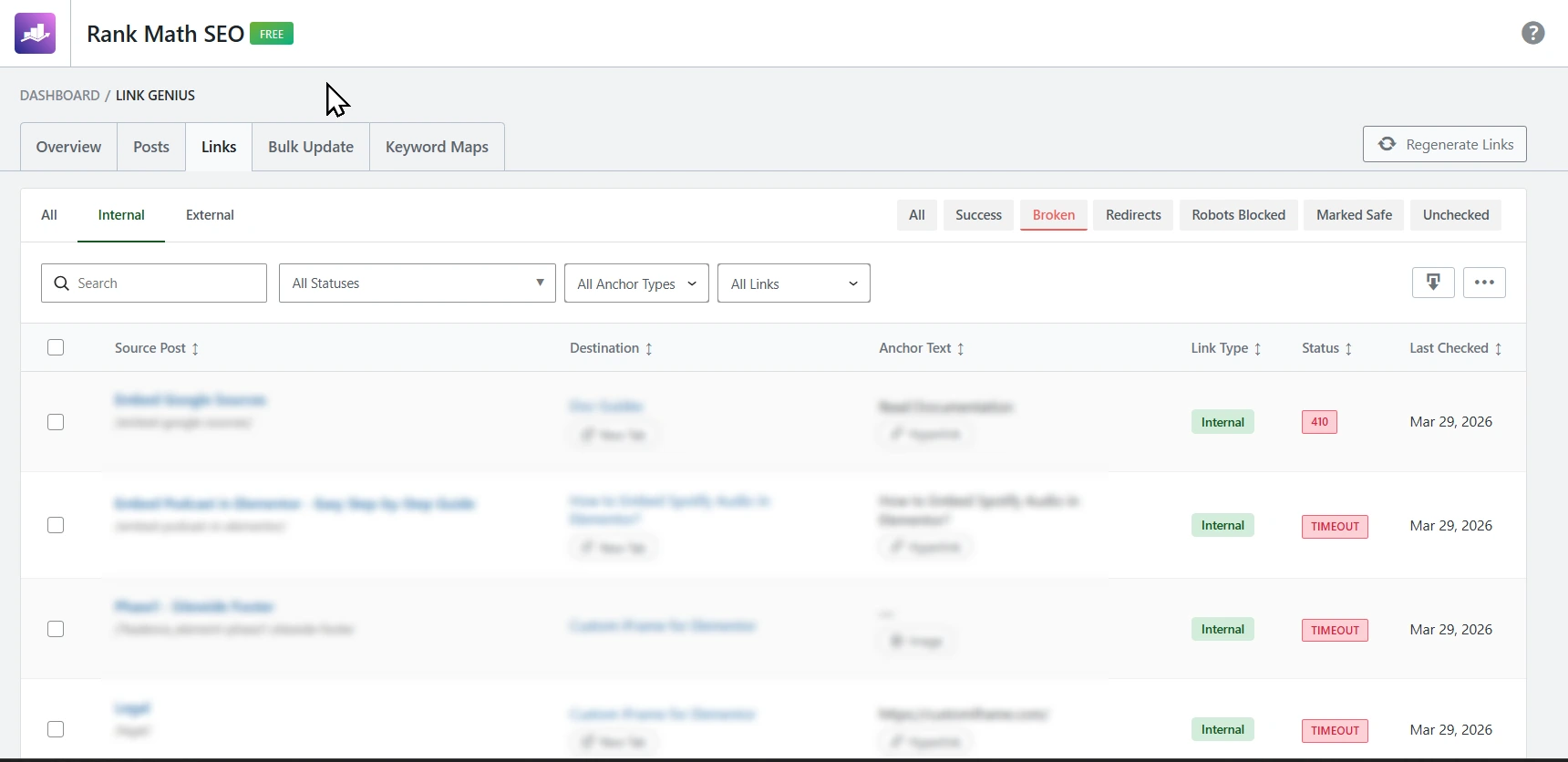Click into the Search input field
The width and height of the screenshot is (1568, 762).
point(154,283)
